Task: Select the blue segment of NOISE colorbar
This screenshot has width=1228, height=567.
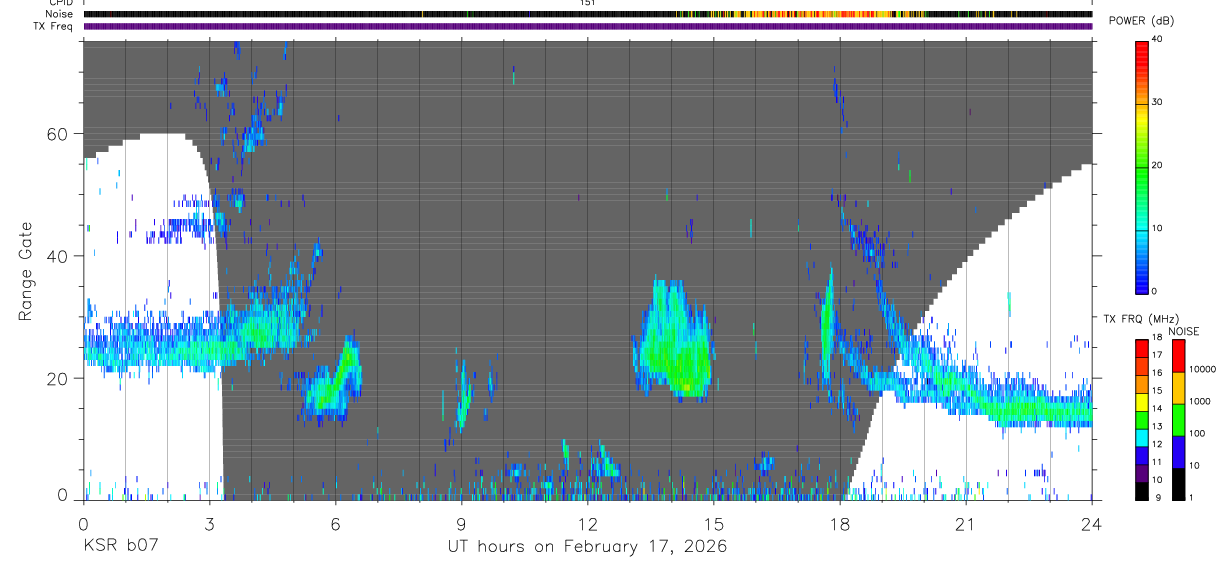Action: (1177, 451)
